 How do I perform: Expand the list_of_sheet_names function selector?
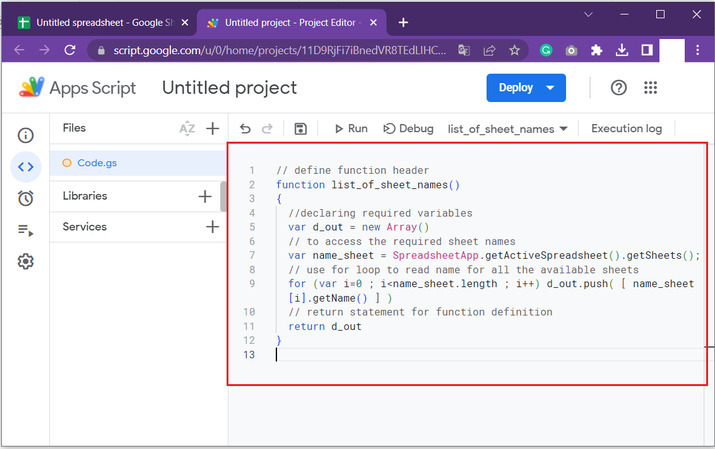coord(508,129)
